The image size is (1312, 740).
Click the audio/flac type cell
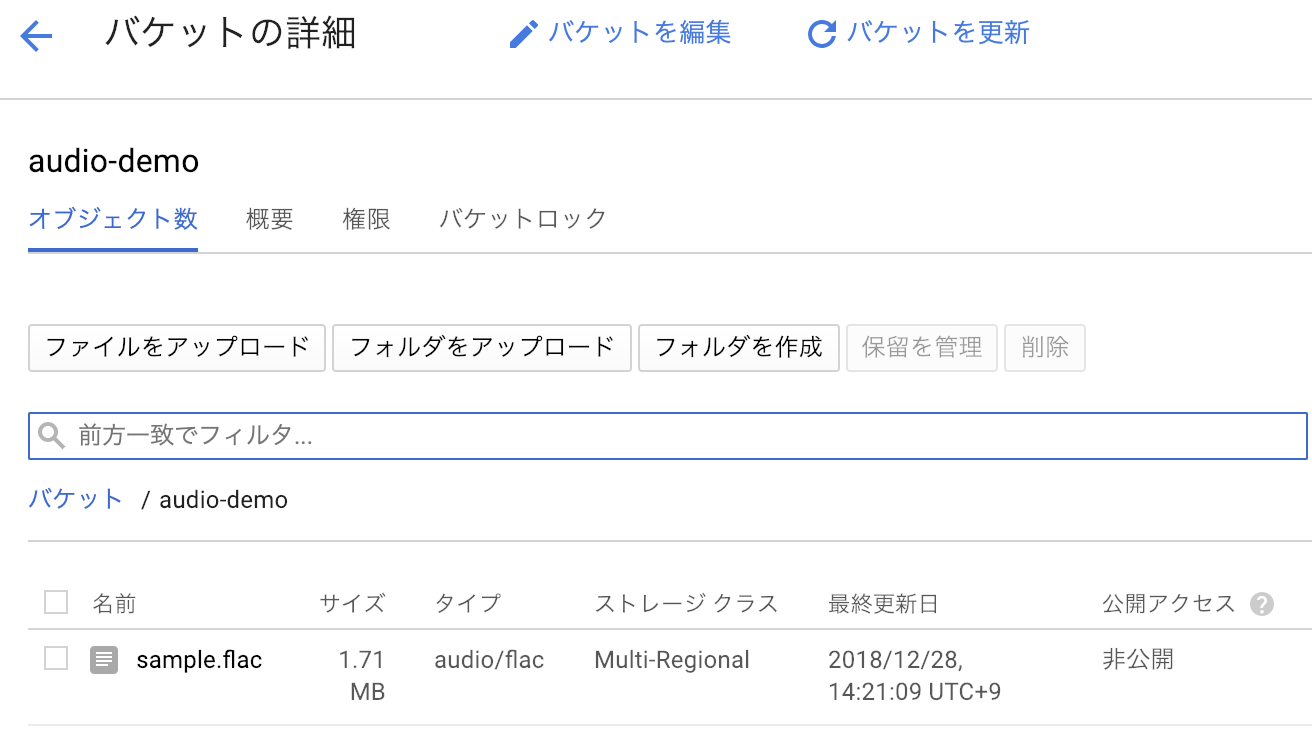(489, 660)
